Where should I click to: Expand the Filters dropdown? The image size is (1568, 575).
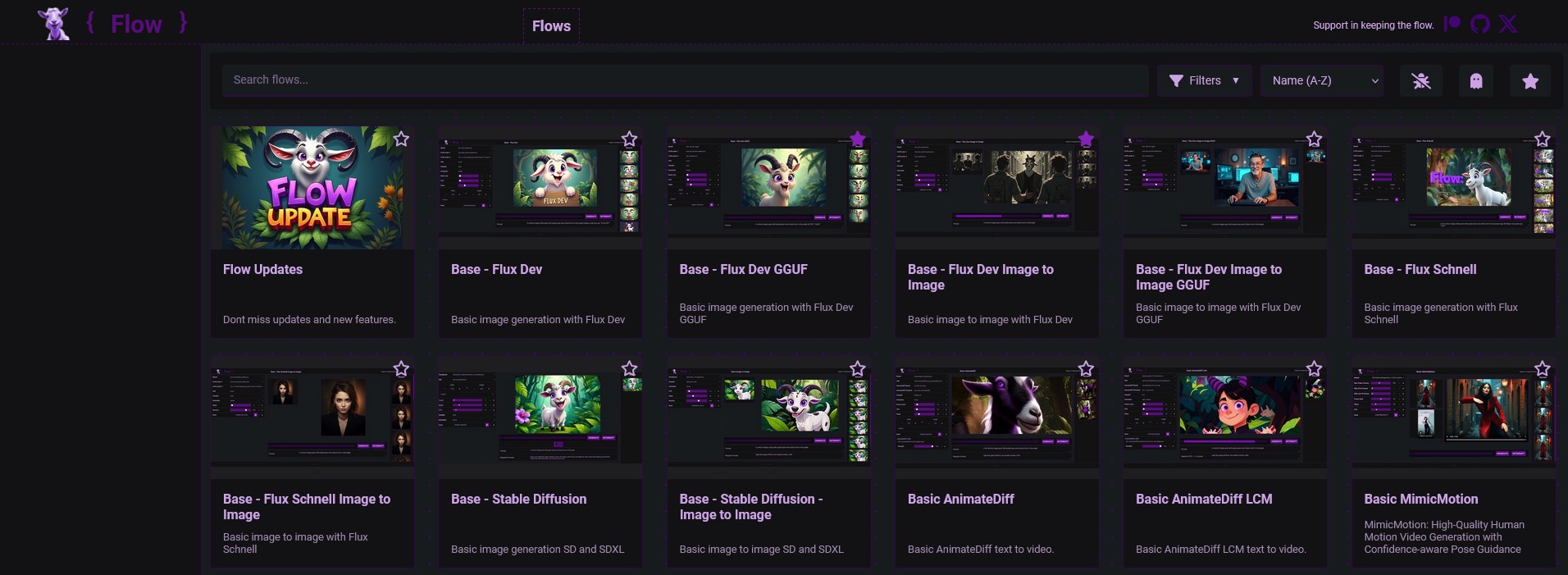(1204, 80)
